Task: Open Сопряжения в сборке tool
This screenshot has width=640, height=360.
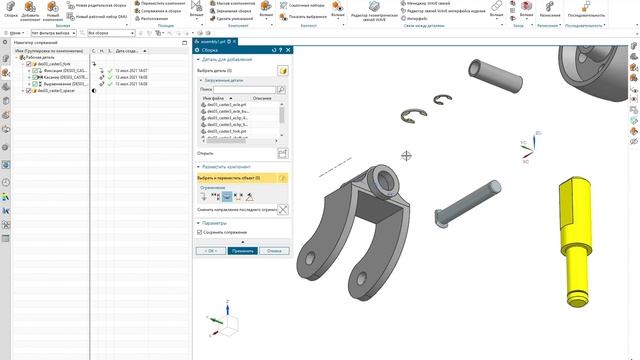Action: (158, 11)
